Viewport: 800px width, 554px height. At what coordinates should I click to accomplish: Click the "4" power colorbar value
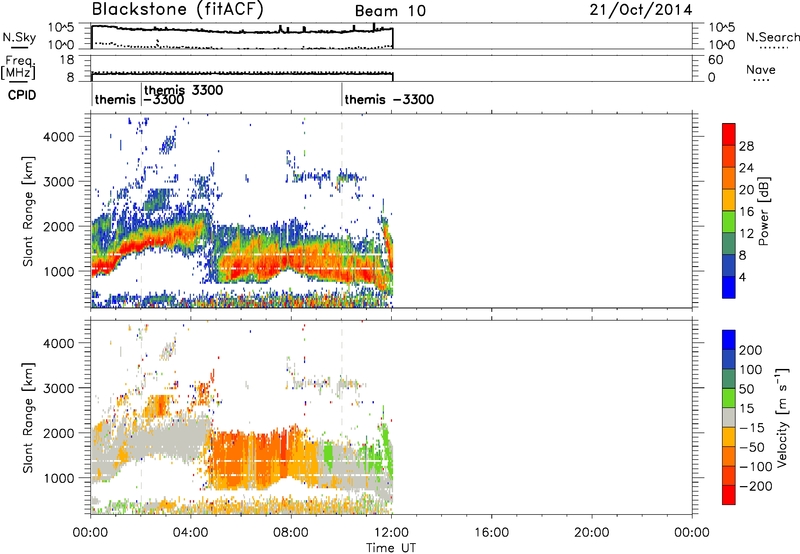pos(743,277)
